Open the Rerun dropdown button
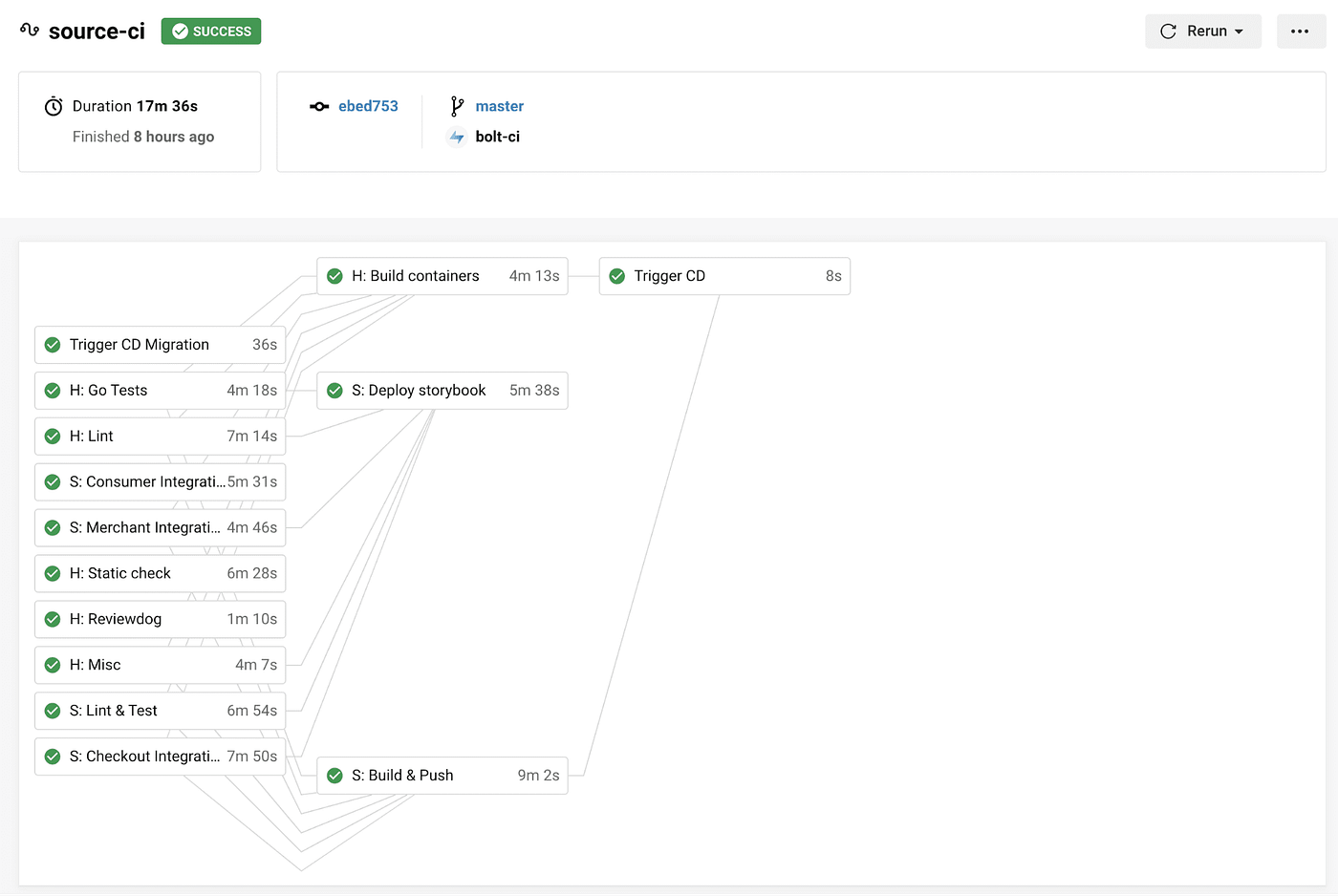The image size is (1338, 896). coord(1203,32)
